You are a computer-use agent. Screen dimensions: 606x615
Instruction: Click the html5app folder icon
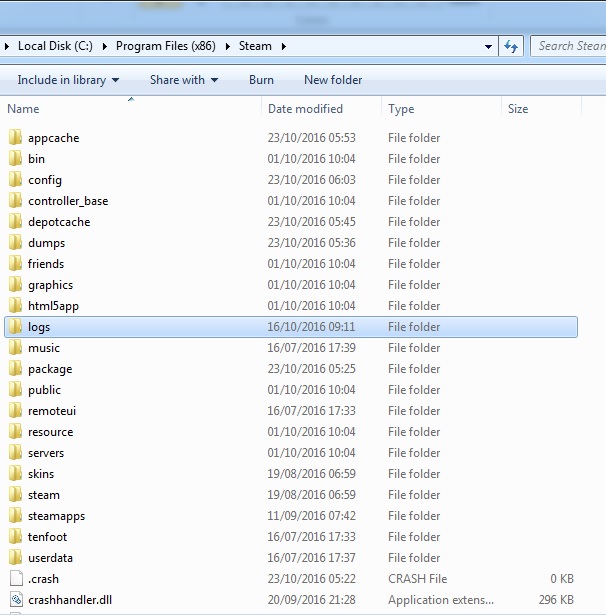[x=15, y=306]
